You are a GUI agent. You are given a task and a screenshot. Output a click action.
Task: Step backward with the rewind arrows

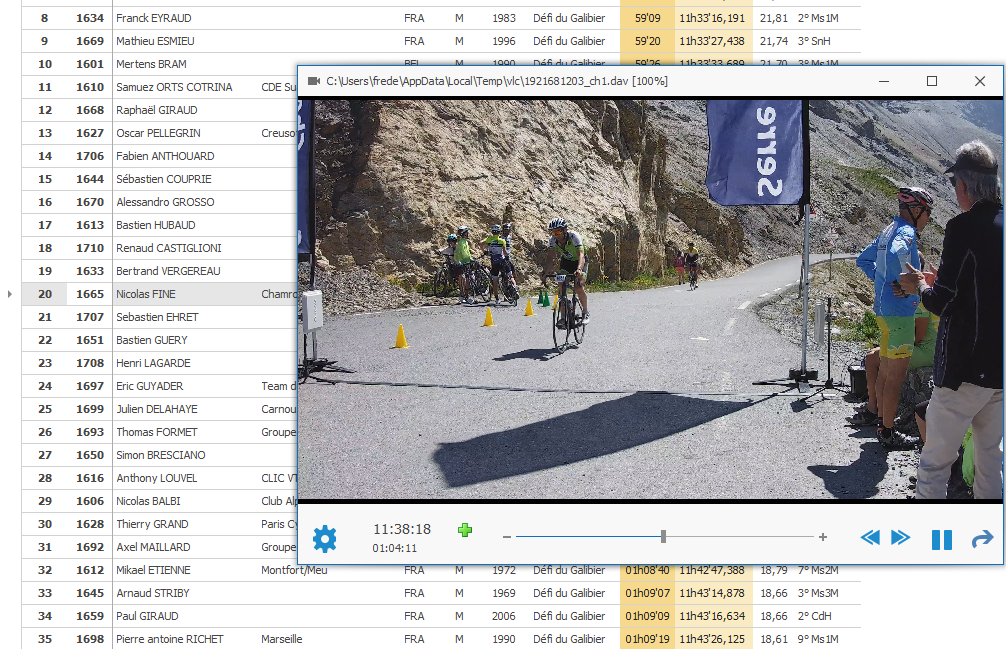coord(870,538)
